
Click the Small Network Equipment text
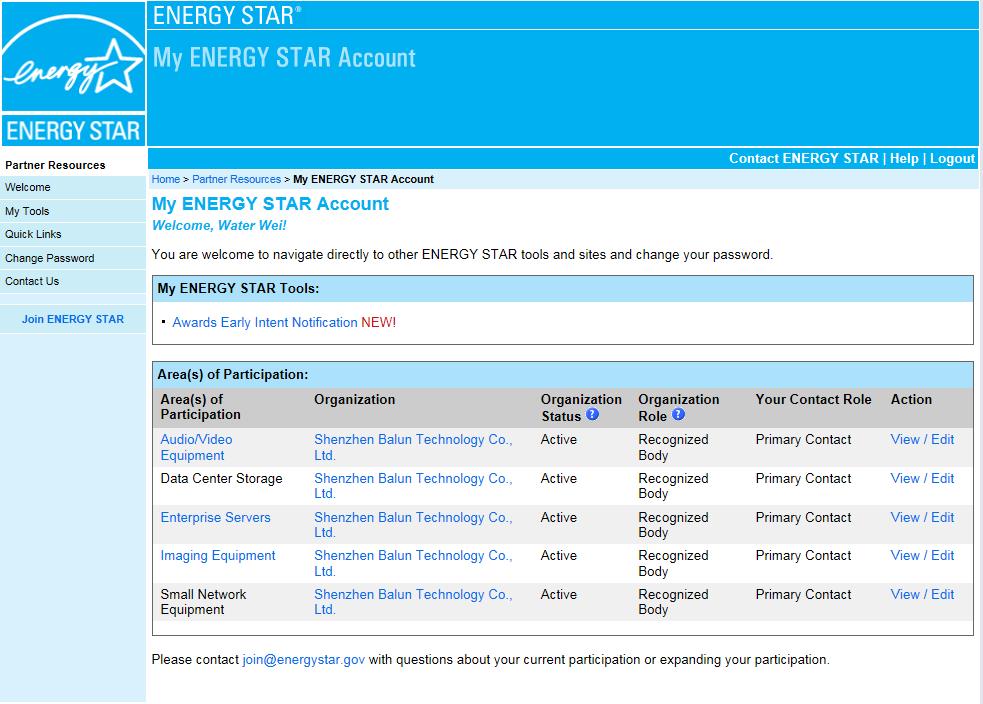click(x=203, y=602)
